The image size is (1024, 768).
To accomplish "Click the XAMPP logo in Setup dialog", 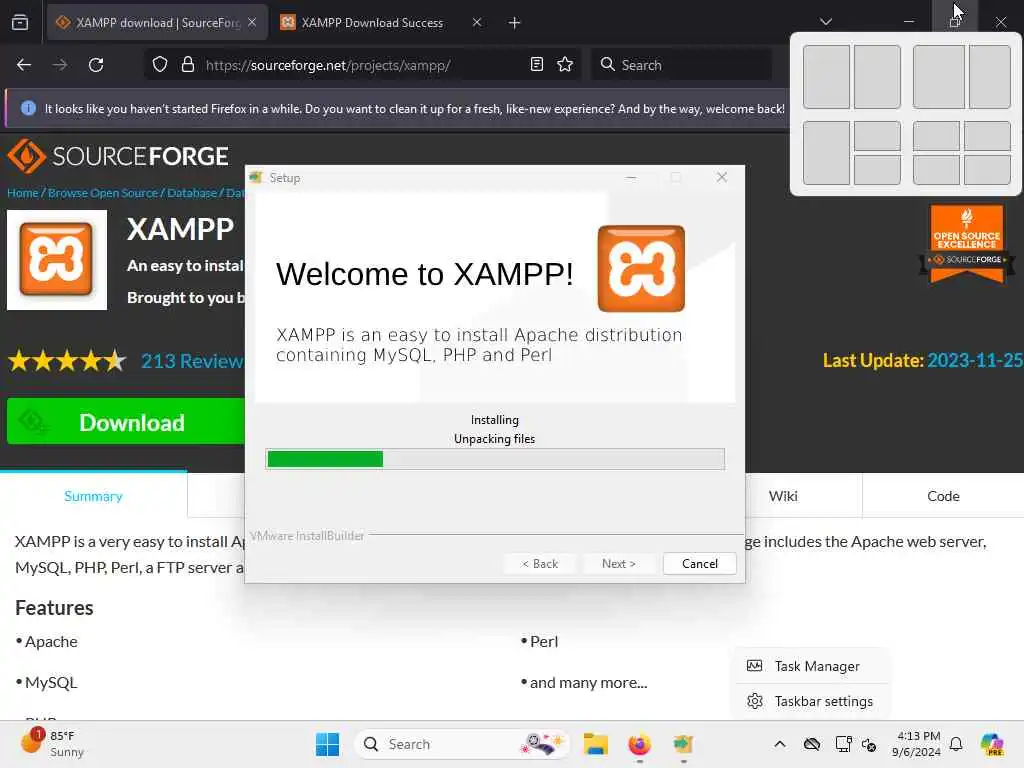I will pos(641,268).
